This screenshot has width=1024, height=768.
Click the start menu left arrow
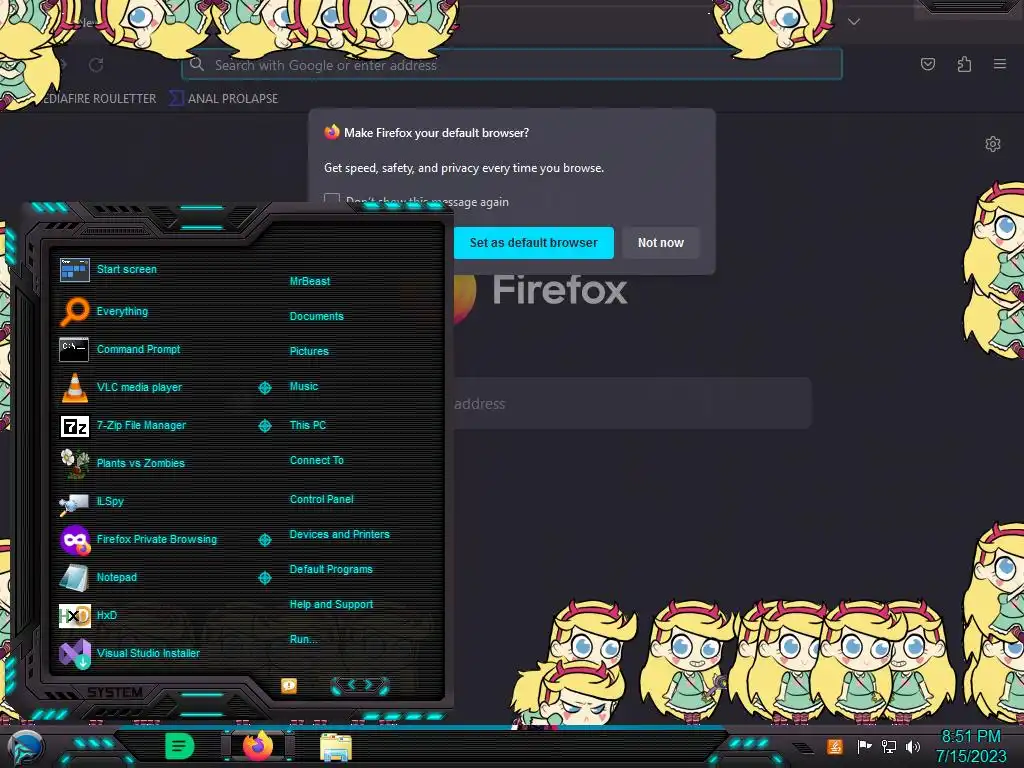(351, 684)
